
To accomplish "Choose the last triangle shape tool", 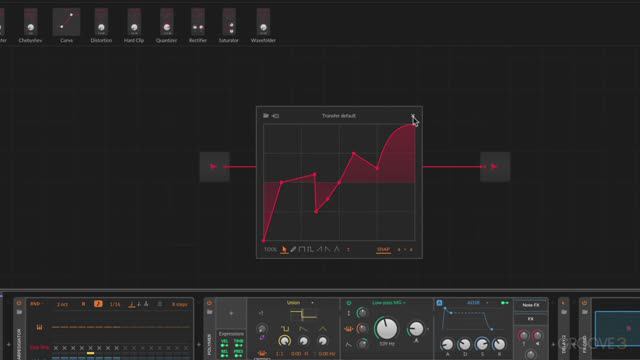I will pyautogui.click(x=337, y=249).
